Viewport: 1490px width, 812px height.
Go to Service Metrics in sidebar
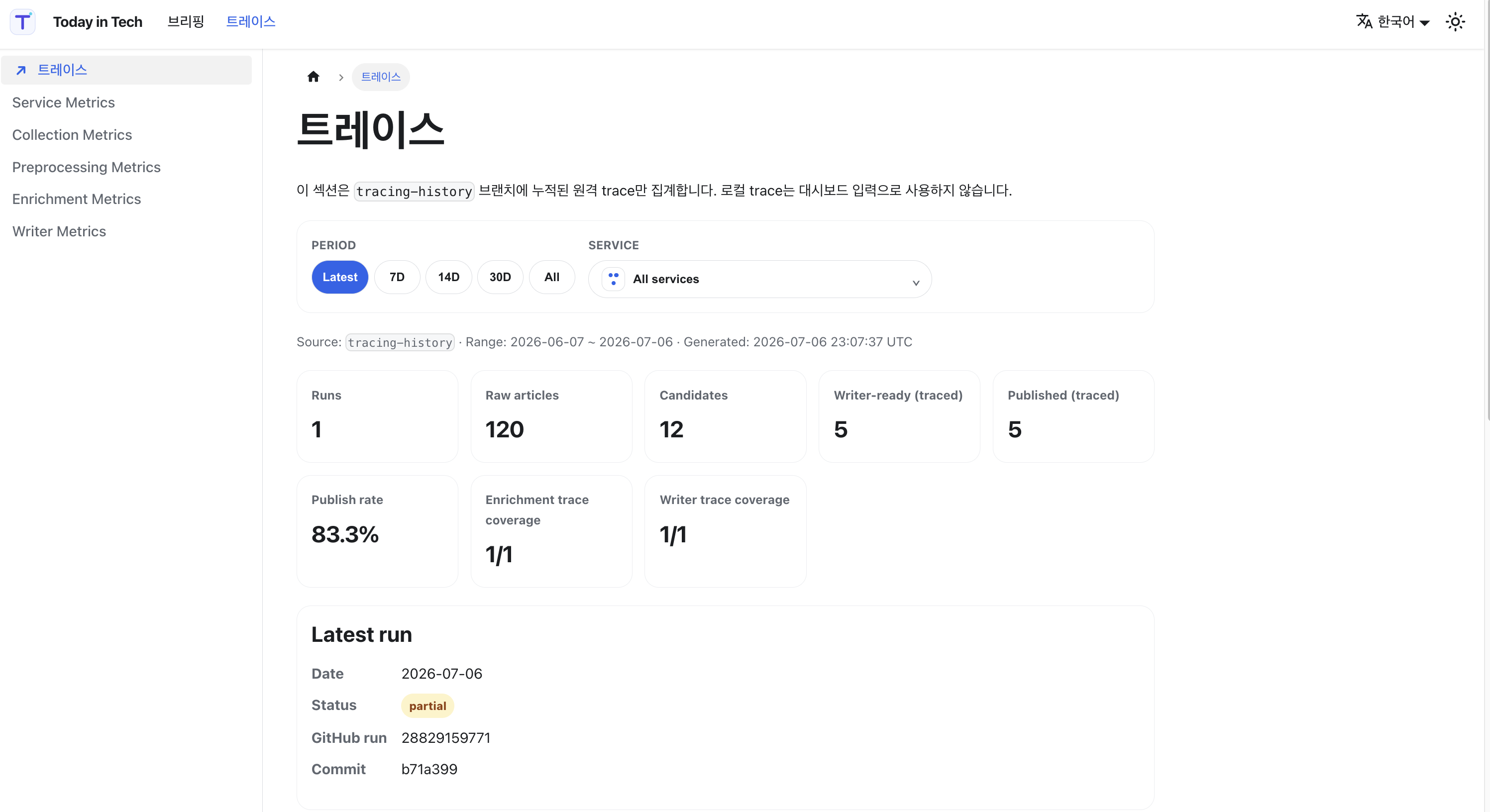[x=64, y=102]
